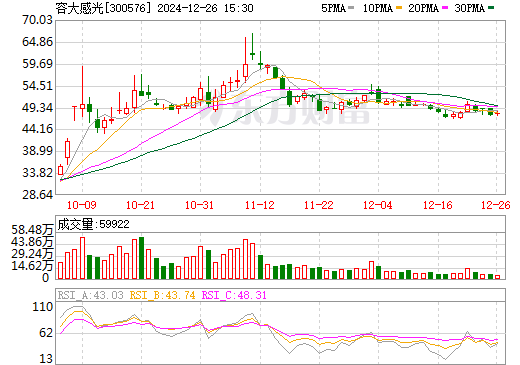Viewport: 520px width, 365px height.
Task: Click the 20PMA legend label
Action: pyautogui.click(x=423, y=8)
